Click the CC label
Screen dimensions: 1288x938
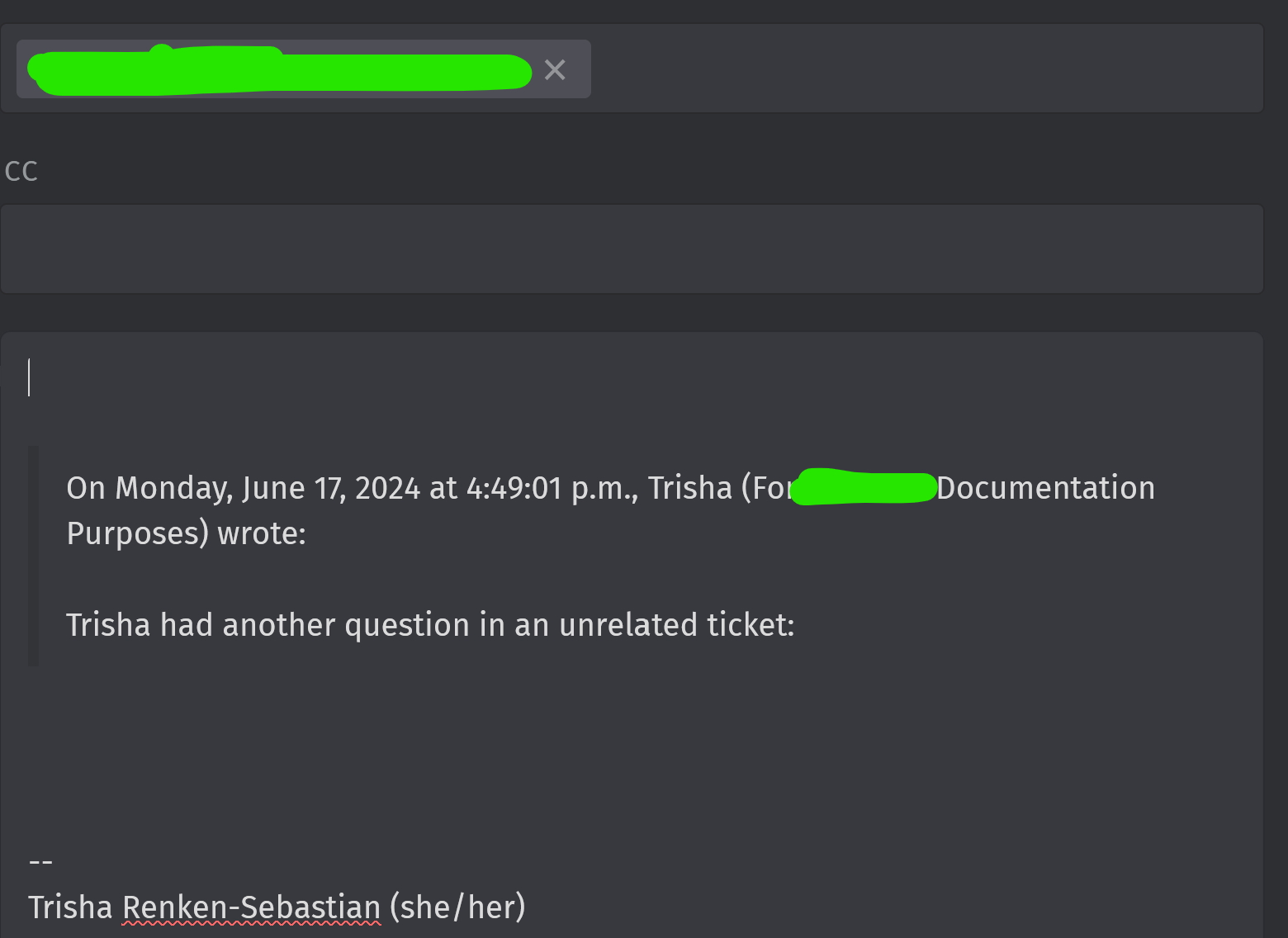[21, 171]
